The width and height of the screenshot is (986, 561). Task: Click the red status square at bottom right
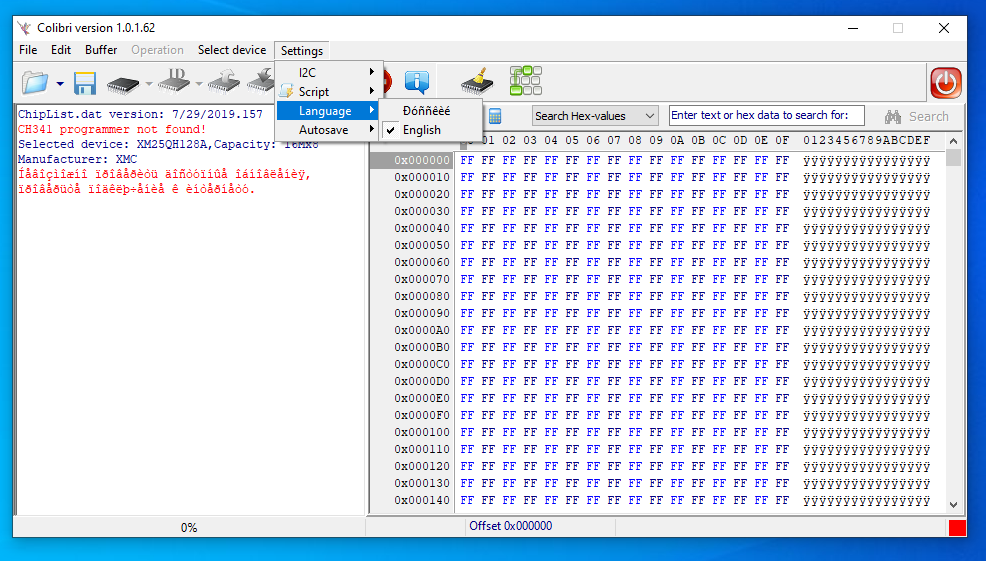click(x=957, y=527)
